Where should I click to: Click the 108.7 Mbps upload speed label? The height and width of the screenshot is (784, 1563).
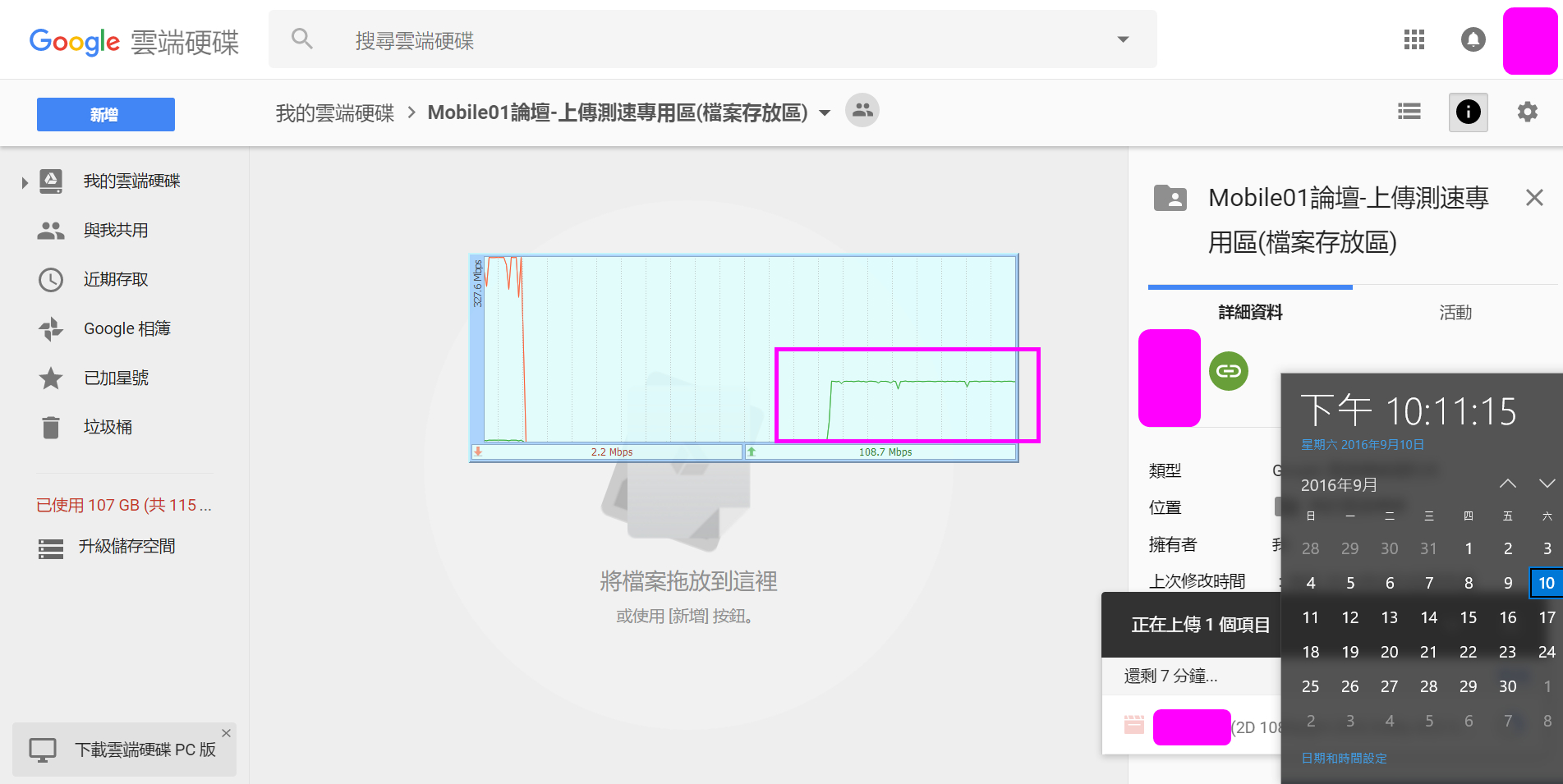[885, 452]
